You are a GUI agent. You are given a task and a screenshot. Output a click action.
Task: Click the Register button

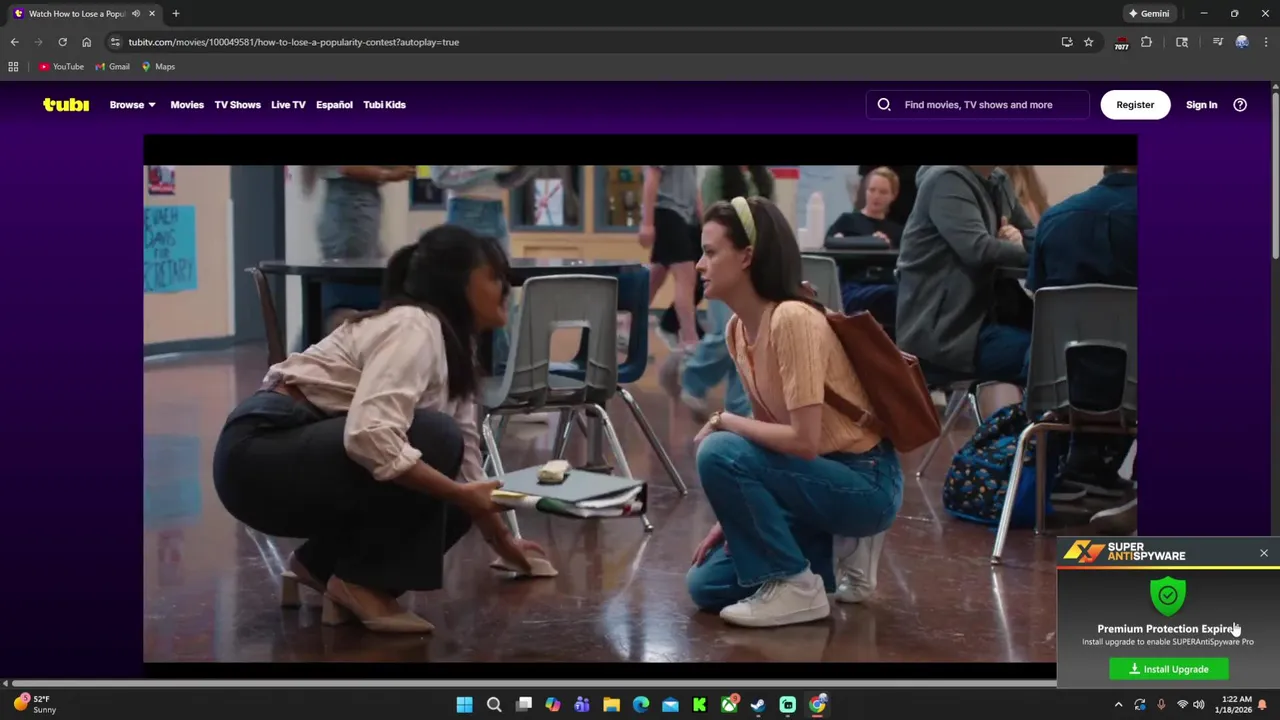click(1135, 104)
